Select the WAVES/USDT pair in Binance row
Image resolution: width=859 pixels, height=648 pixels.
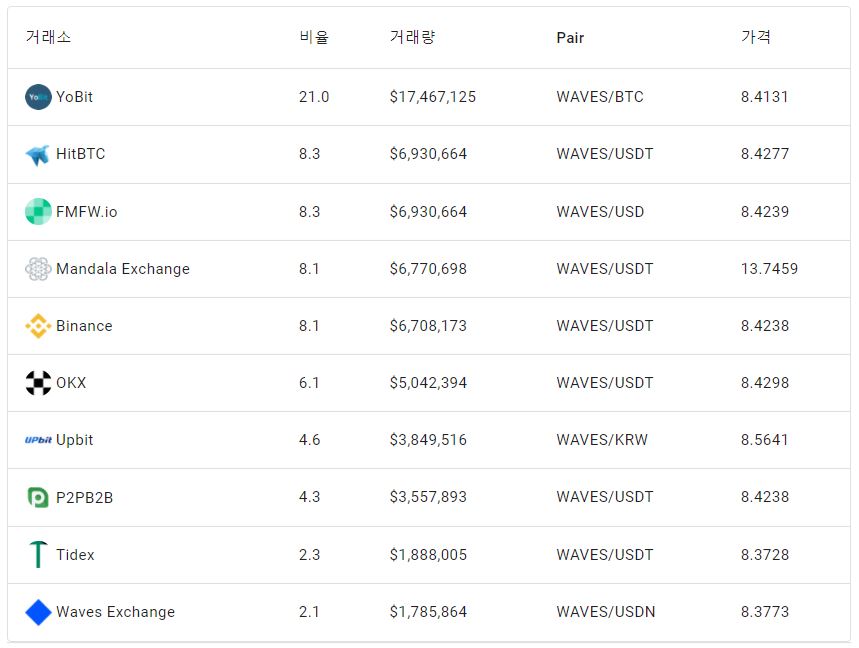[x=605, y=326]
